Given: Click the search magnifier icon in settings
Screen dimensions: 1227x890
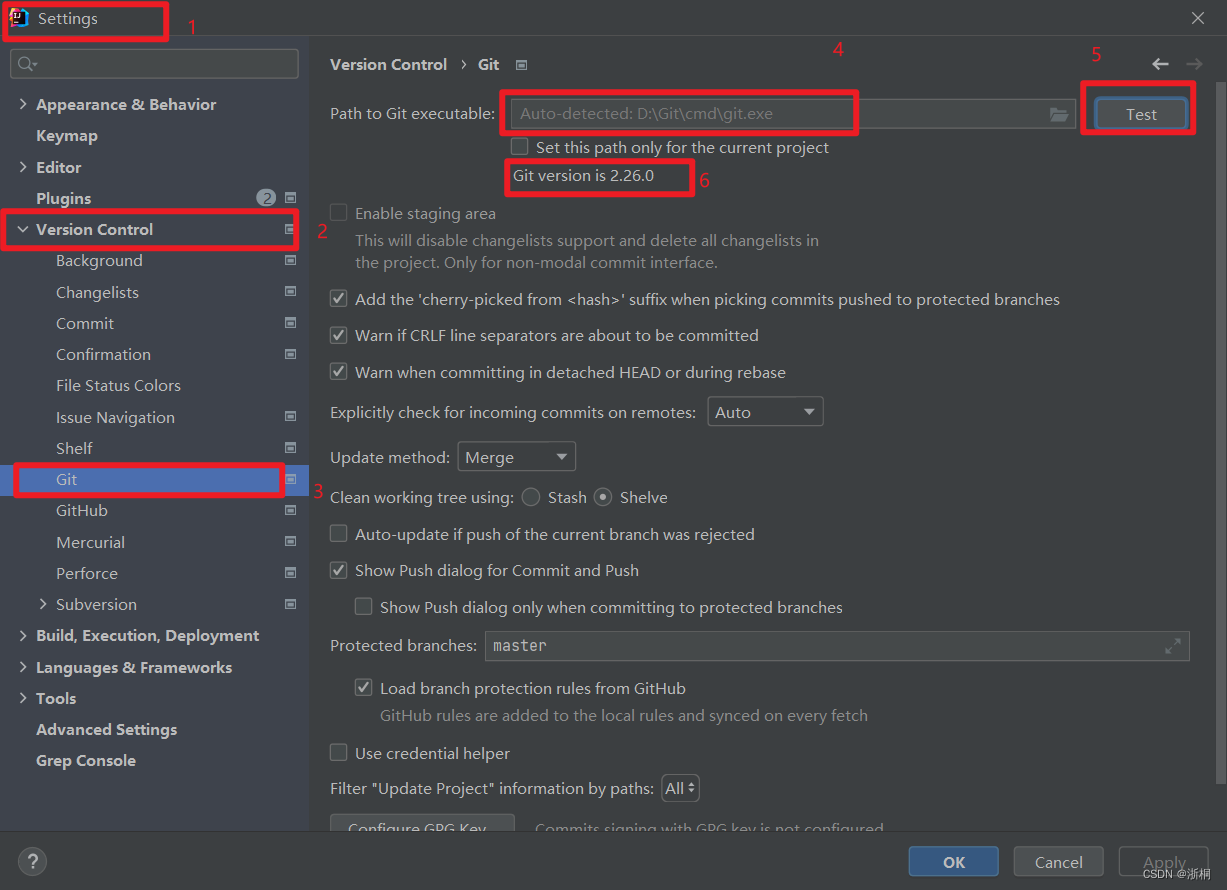Looking at the screenshot, I should click(25, 64).
